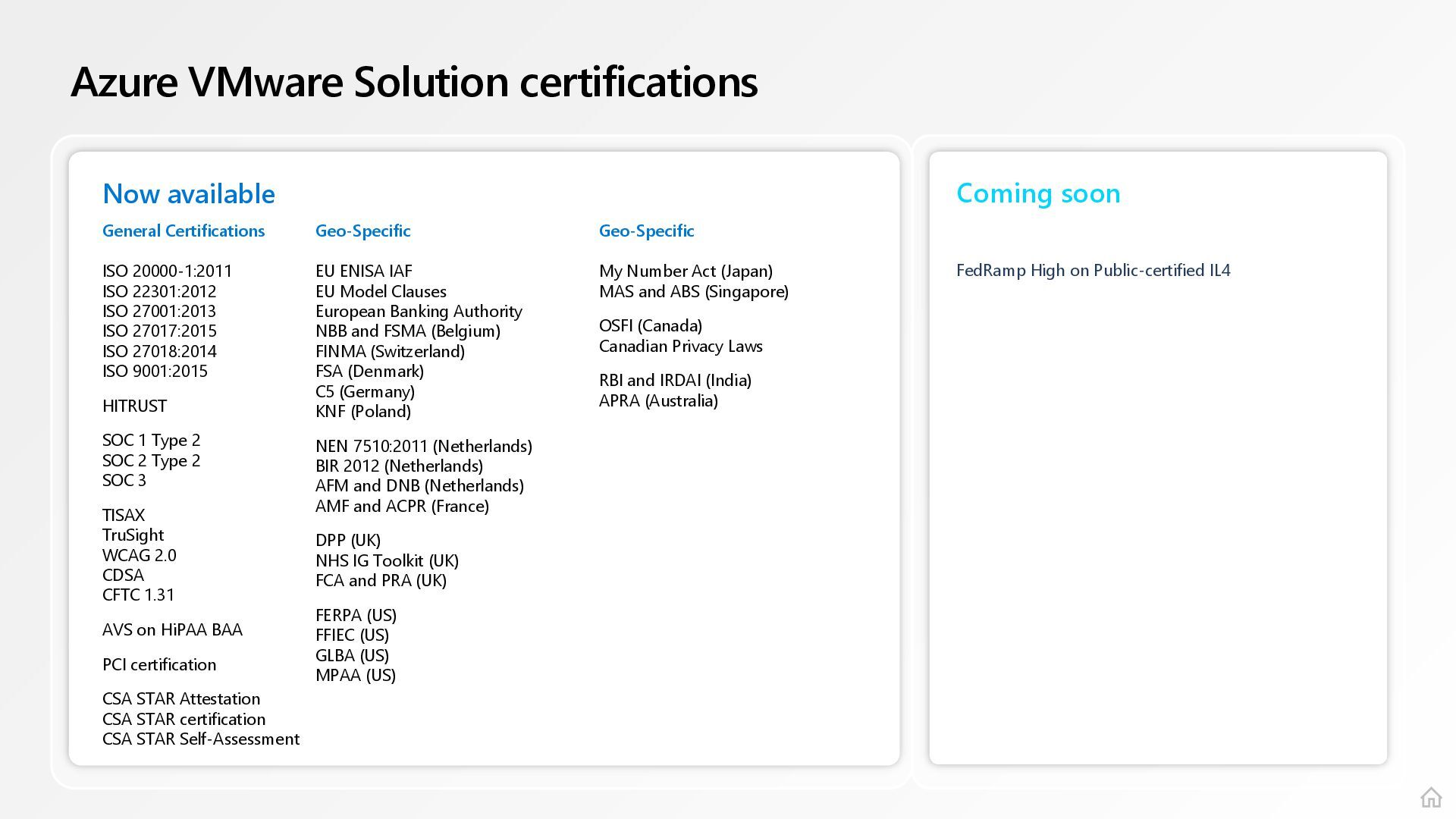Click the home icon in the corner
Screen dimensions: 1456x819
1431,797
